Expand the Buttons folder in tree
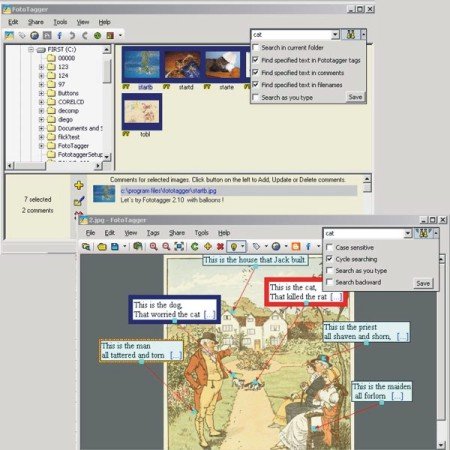This screenshot has width=450, height=450. point(41,93)
